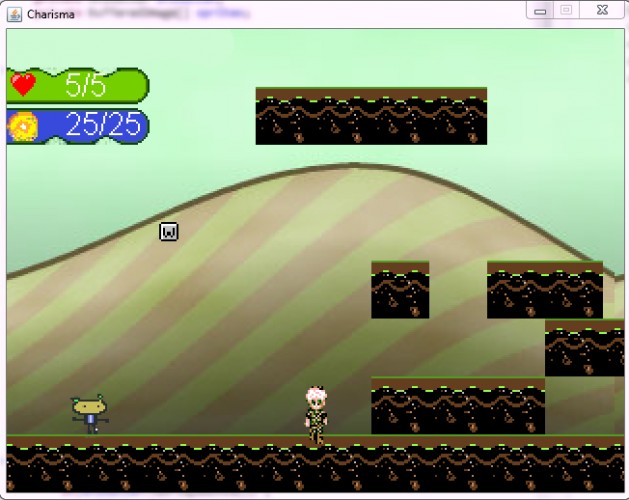Screen dimensions: 629x500
Task: Click the floating dirt platform at the top
Action: pyautogui.click(x=371, y=116)
